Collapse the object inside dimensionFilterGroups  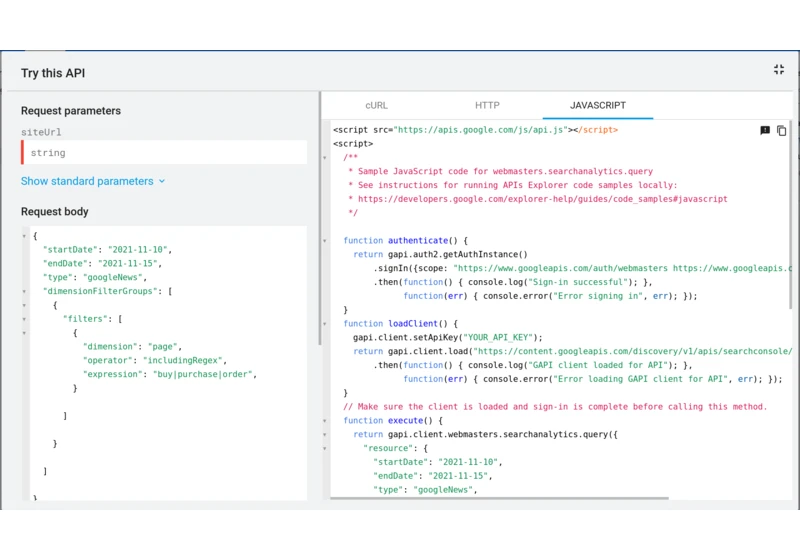24,306
